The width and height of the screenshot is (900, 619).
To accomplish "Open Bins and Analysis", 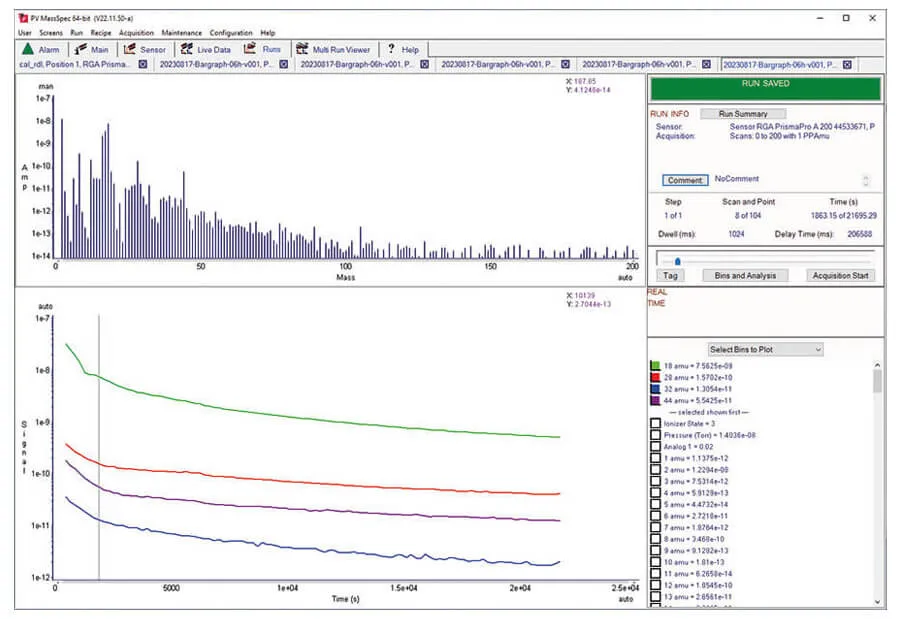I will pos(745,276).
